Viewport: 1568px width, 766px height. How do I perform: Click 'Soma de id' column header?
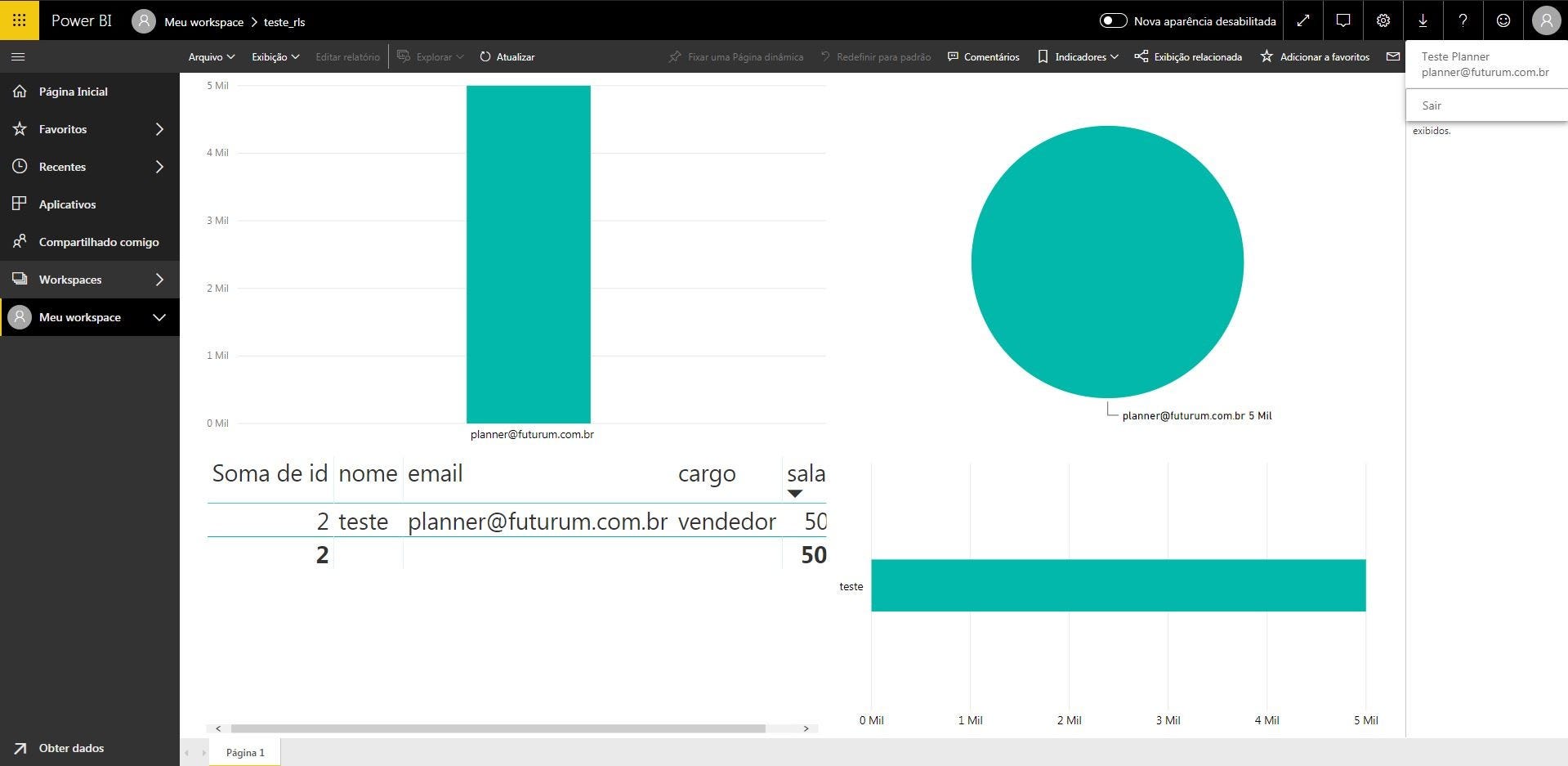[270, 473]
